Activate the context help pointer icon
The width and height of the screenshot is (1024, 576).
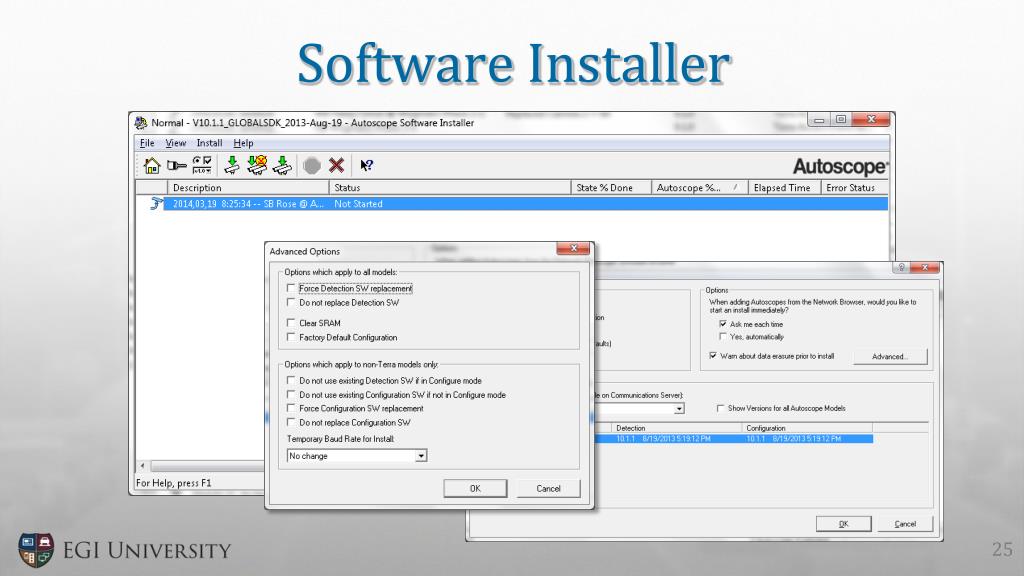tap(366, 166)
